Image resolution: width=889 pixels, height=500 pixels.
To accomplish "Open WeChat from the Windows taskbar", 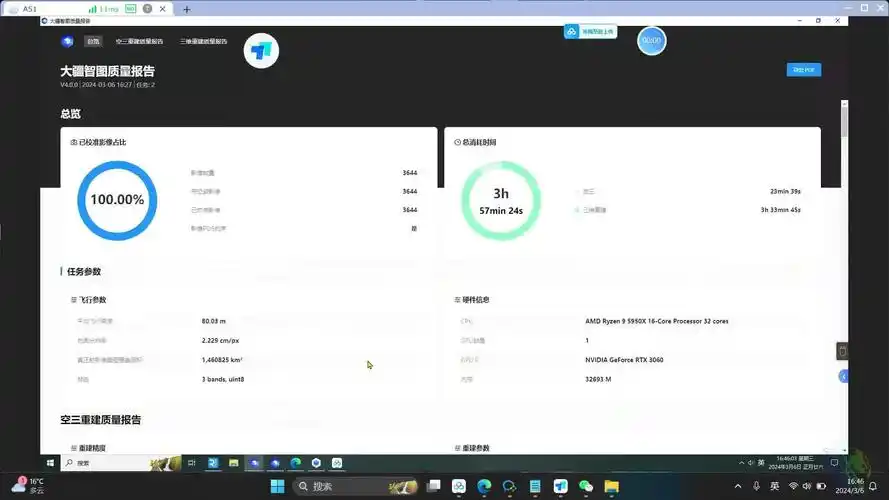I will coord(586,486).
